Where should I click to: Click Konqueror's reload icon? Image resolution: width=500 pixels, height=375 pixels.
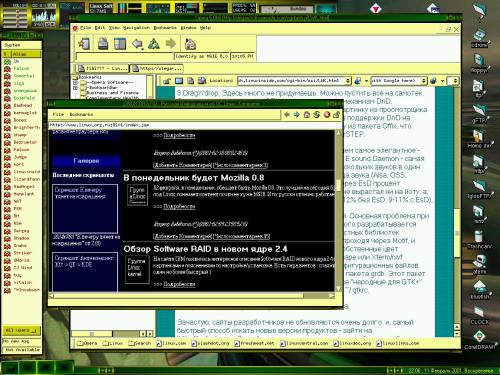click(x=317, y=115)
